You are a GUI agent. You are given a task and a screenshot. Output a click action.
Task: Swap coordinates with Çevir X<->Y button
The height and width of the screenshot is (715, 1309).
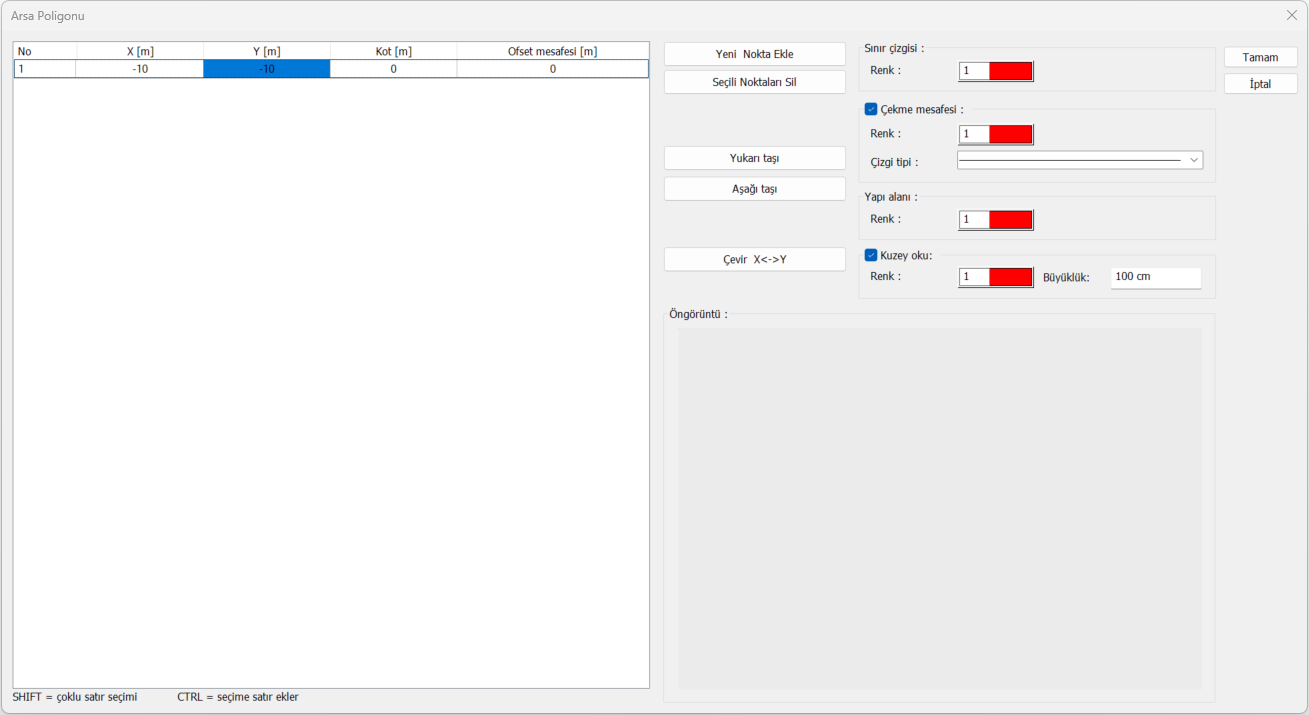(754, 259)
